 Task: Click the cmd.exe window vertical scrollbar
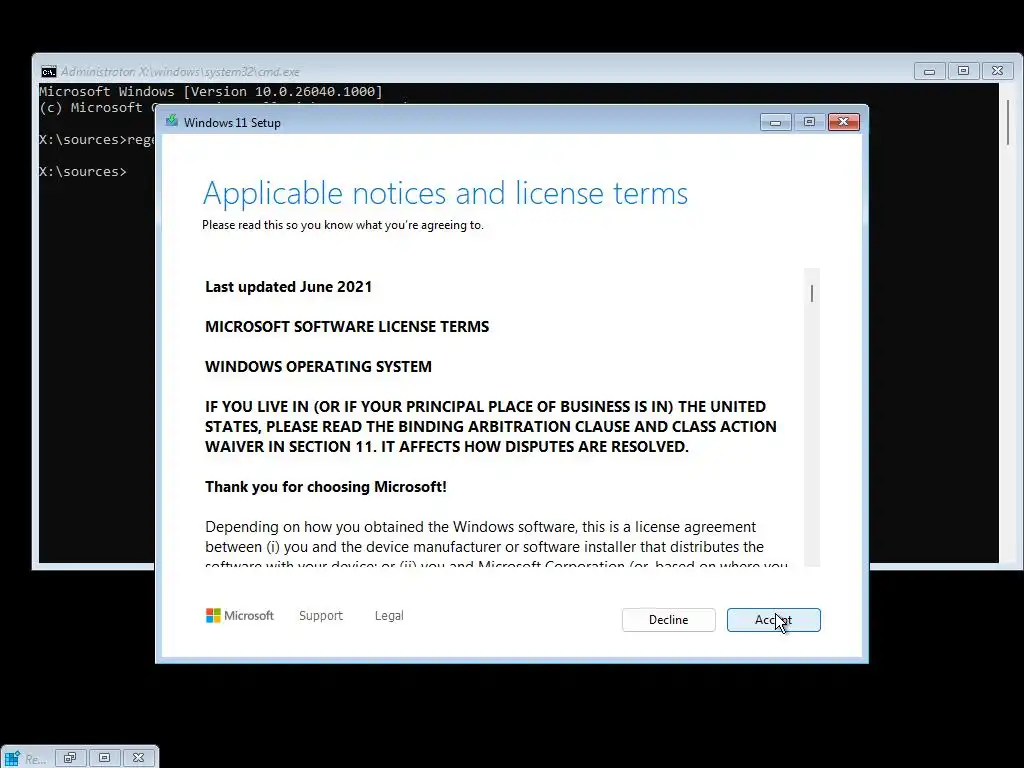pyautogui.click(x=1008, y=321)
